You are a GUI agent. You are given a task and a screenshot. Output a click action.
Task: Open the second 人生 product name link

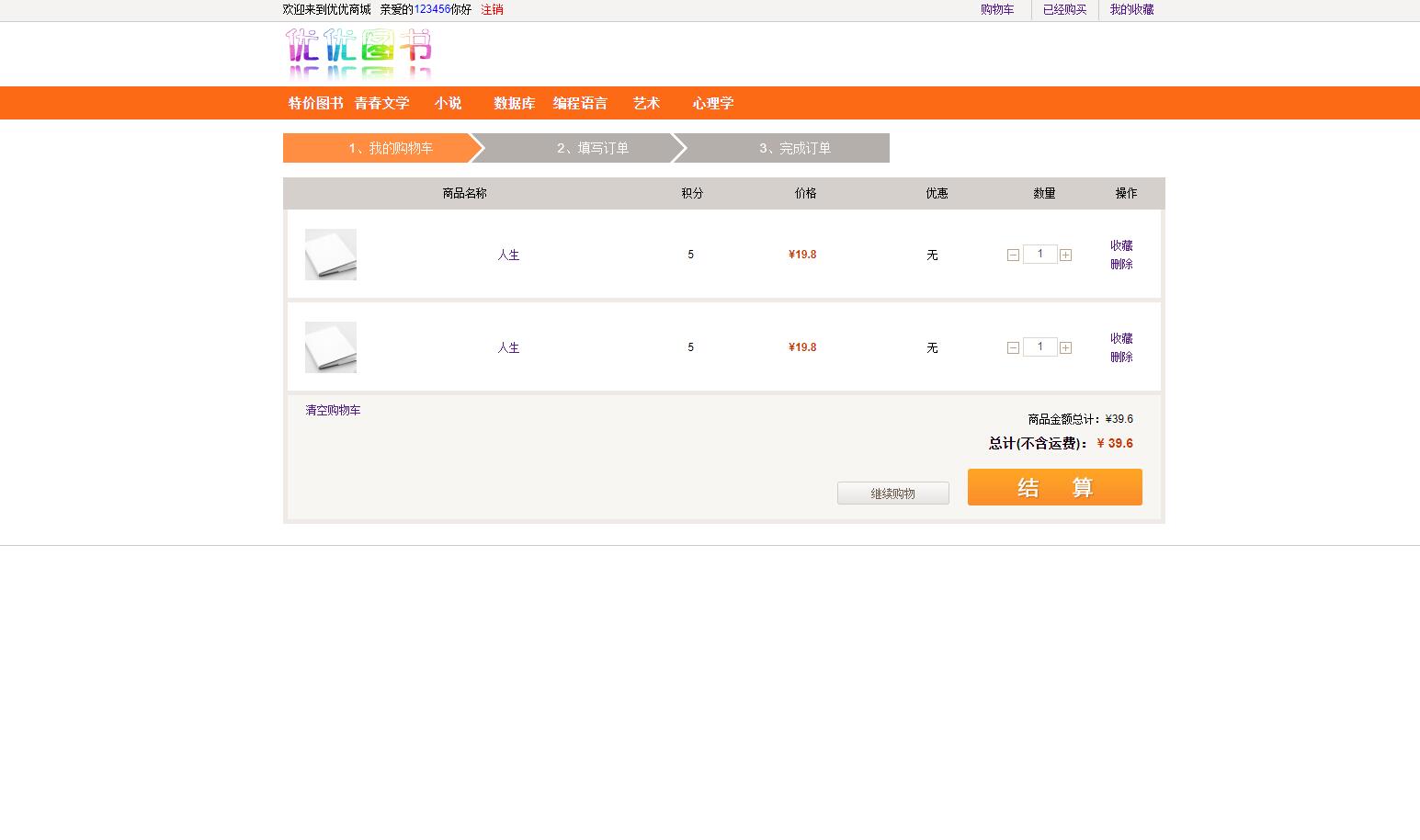pyautogui.click(x=509, y=348)
